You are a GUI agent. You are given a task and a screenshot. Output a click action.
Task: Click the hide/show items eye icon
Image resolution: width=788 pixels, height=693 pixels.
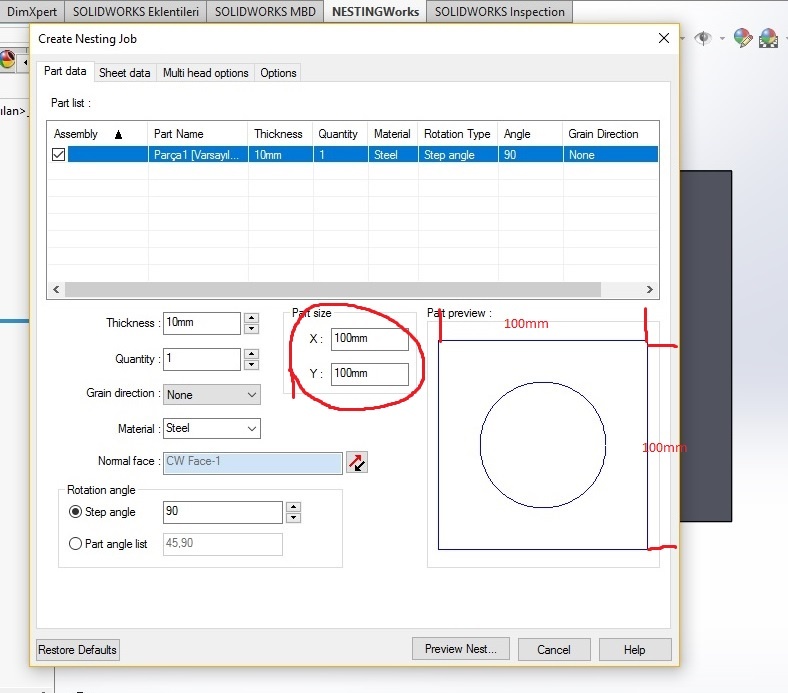coord(703,38)
